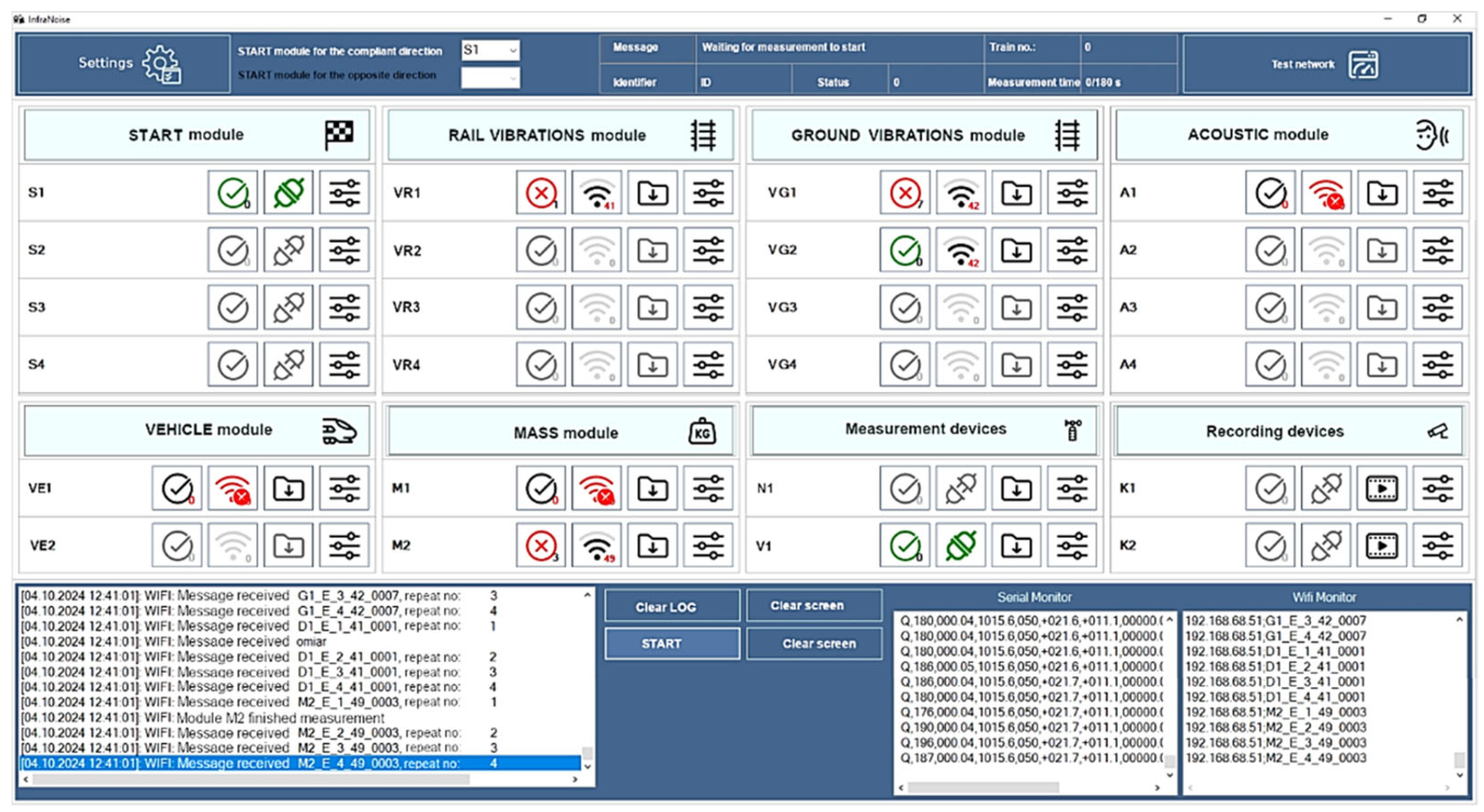Toggle the S1 green plug connection

point(288,193)
